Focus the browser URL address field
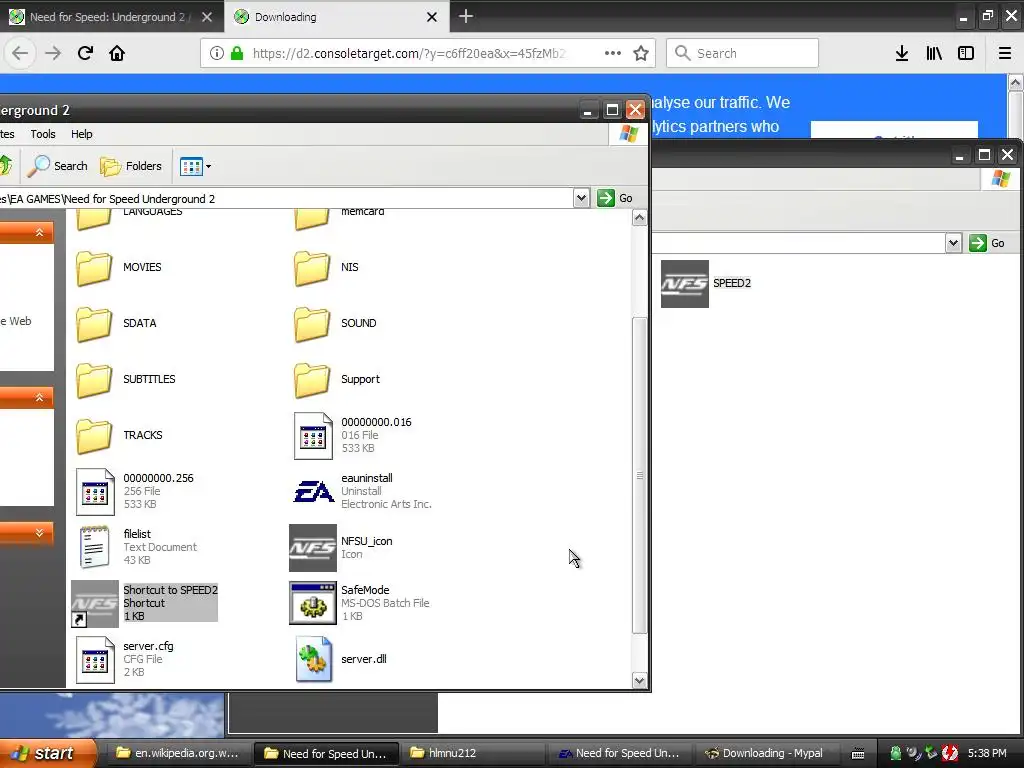This screenshot has width=1024, height=768. pos(409,53)
